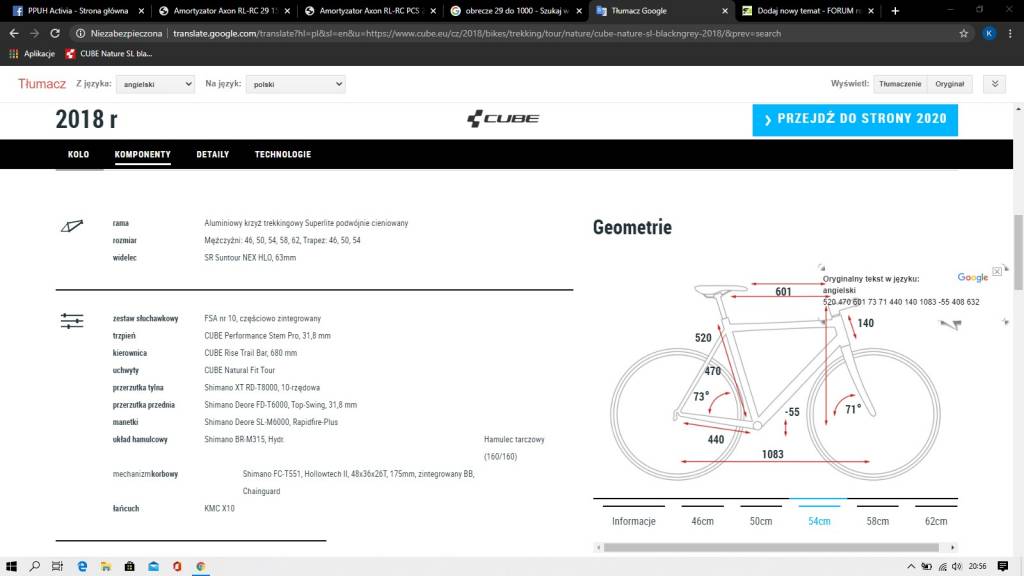Viewport: 1024px width, 576px height.
Task: Show the Oryginał view
Action: pyautogui.click(x=950, y=84)
